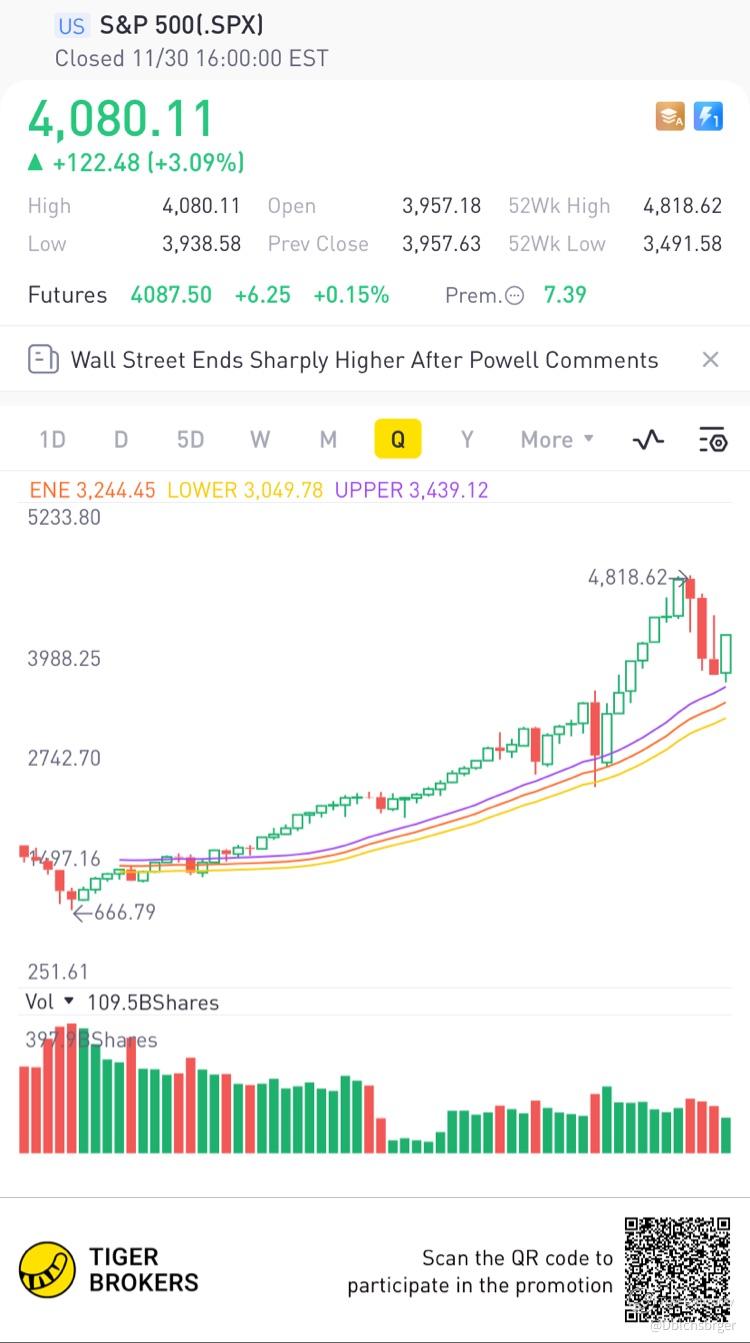Open the chart indicator waveform icon

pyautogui.click(x=649, y=439)
